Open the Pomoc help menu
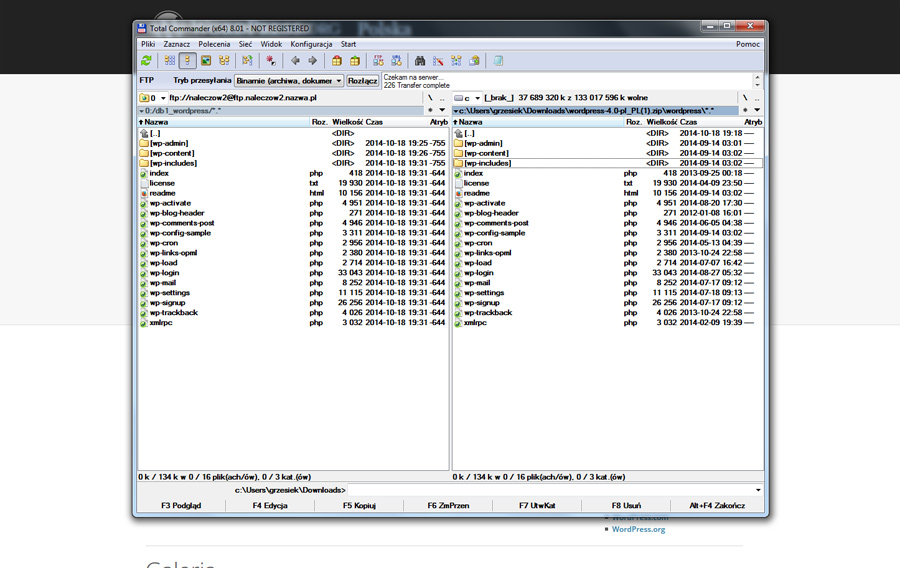The height and width of the screenshot is (568, 900). coord(748,44)
